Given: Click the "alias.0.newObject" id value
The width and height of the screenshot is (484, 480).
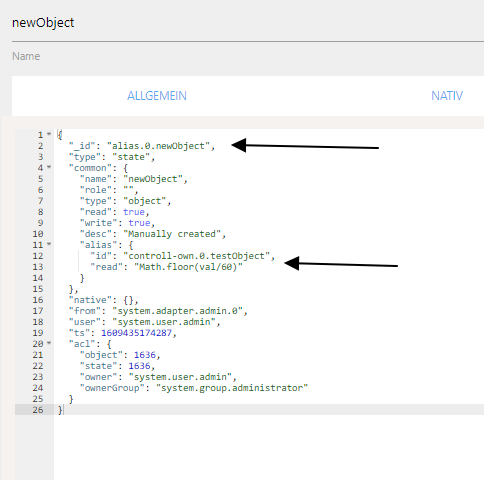Looking at the screenshot, I should pos(158,146).
